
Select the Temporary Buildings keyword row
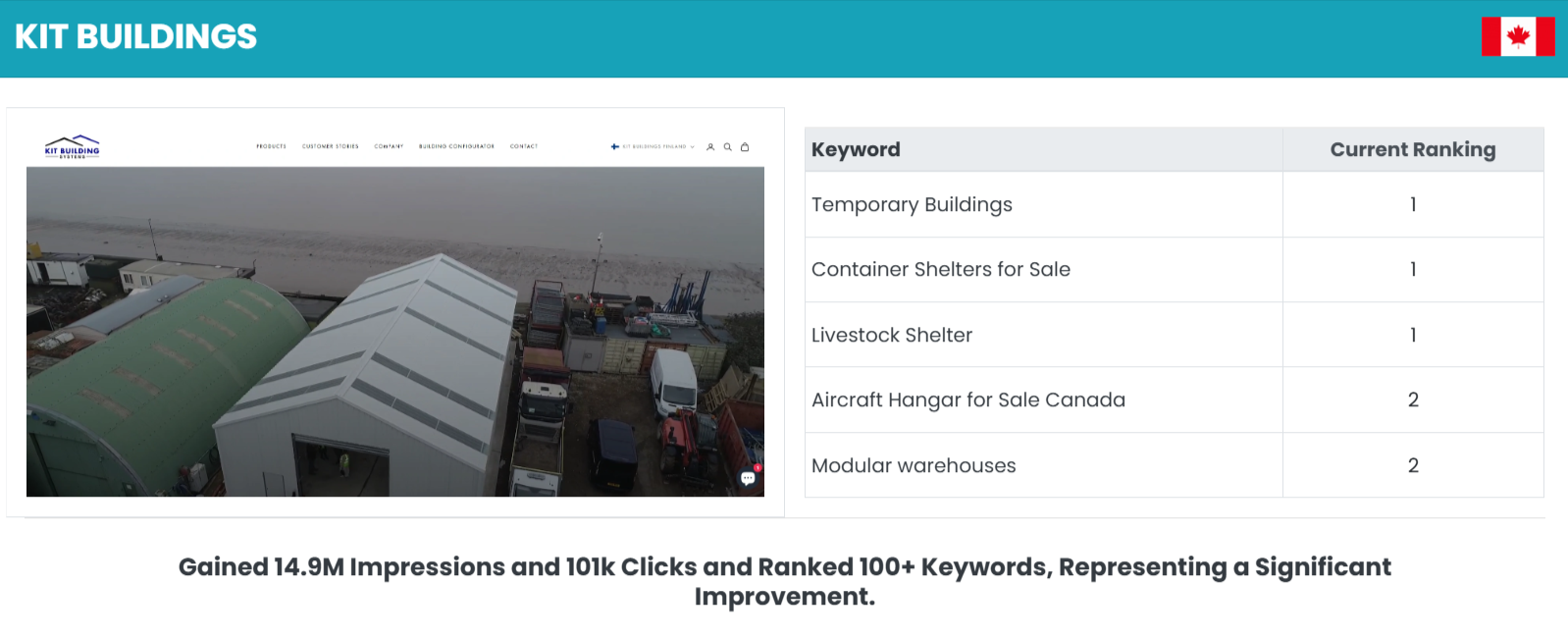[x=912, y=205]
